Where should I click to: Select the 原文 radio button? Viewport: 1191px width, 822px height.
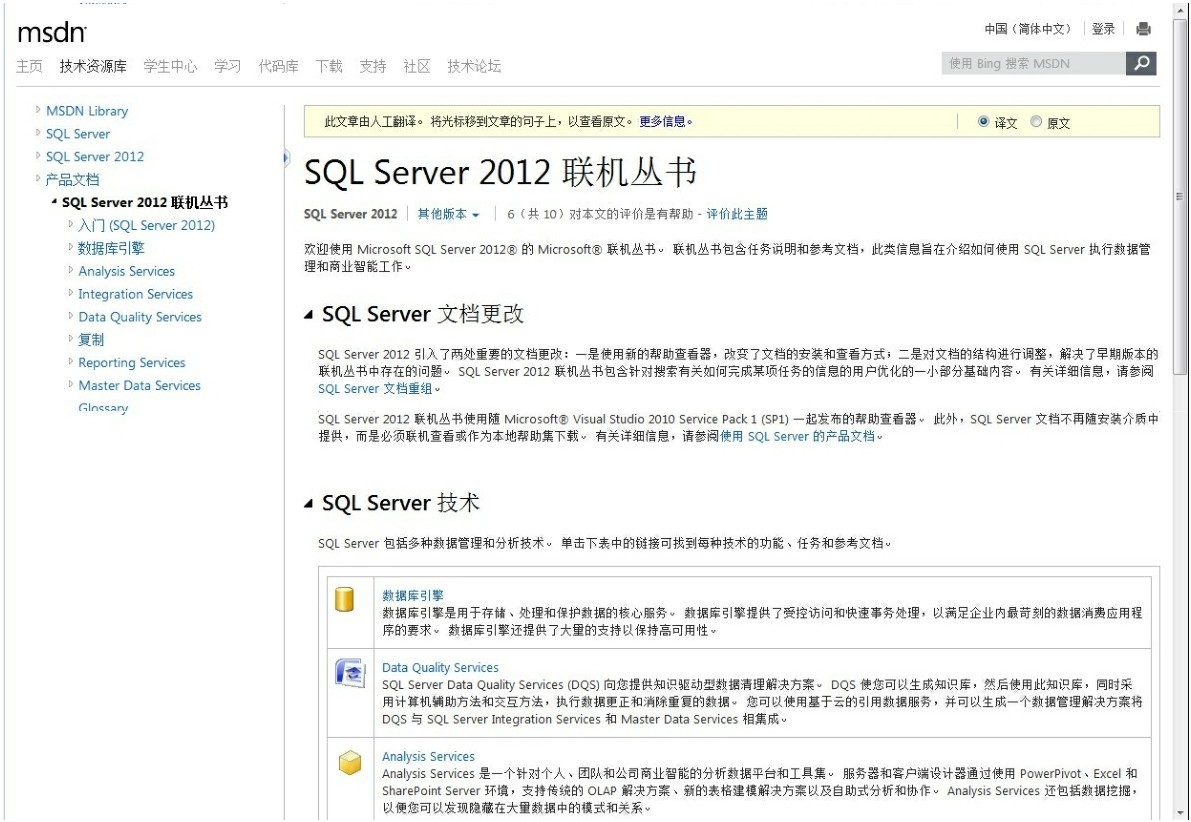click(x=1036, y=122)
